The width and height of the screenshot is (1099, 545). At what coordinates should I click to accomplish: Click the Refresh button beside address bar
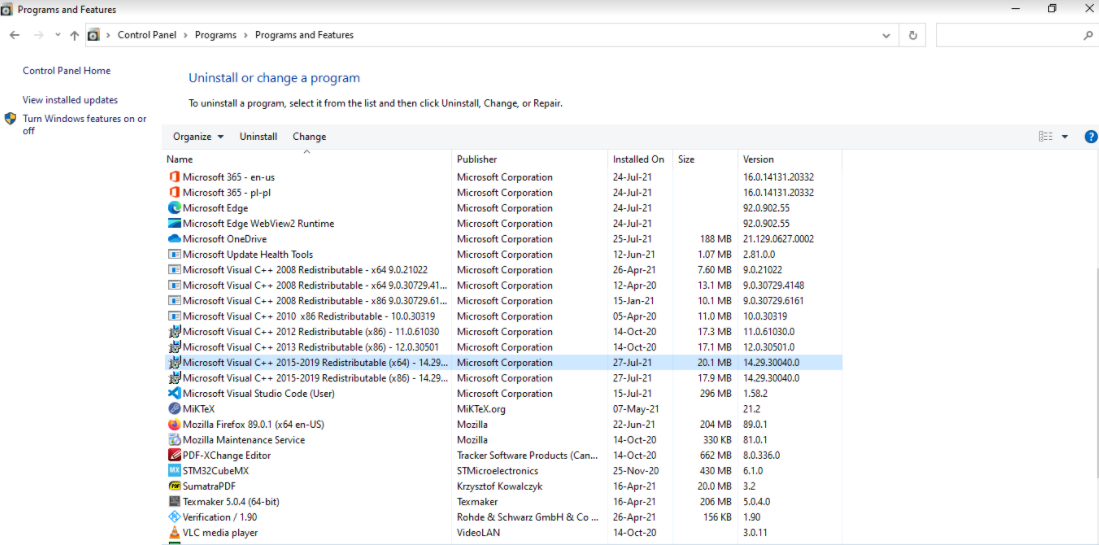[912, 35]
